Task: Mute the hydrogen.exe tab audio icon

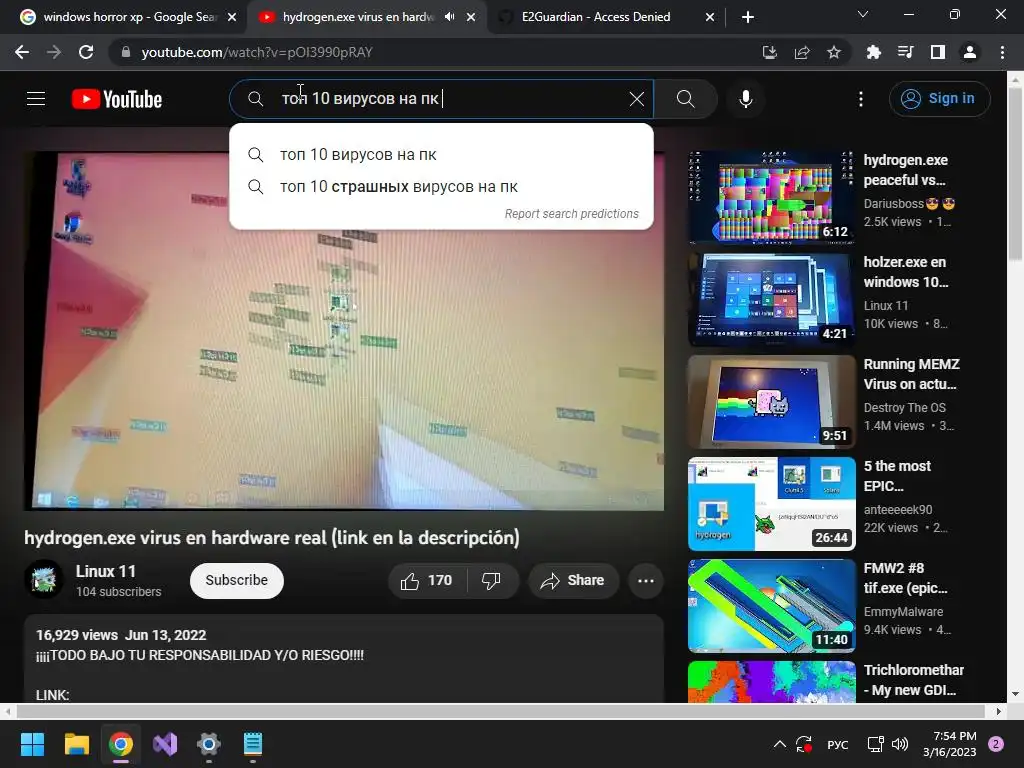Action: click(x=449, y=17)
